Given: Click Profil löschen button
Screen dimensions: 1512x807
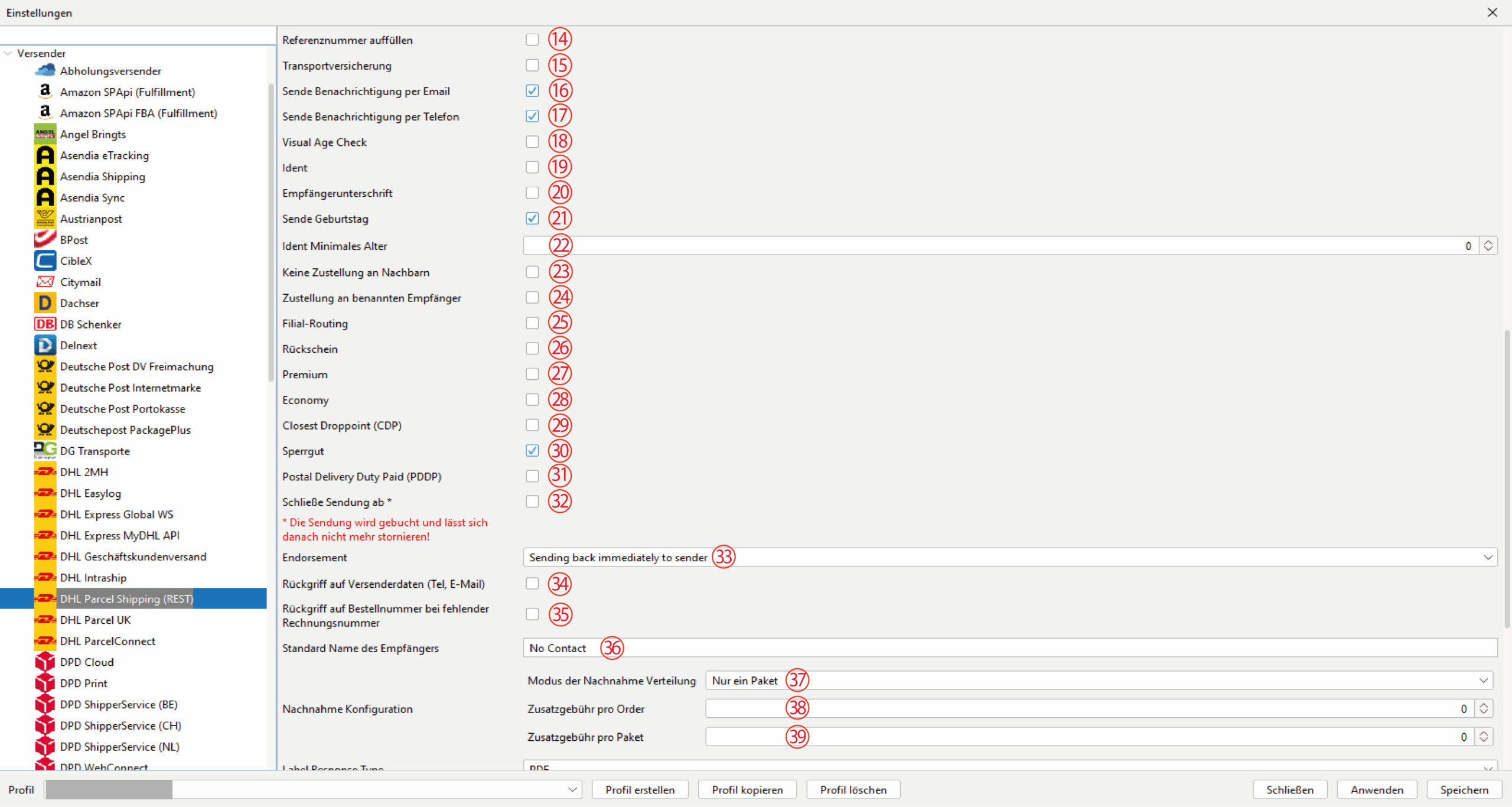Looking at the screenshot, I should click(853, 790).
